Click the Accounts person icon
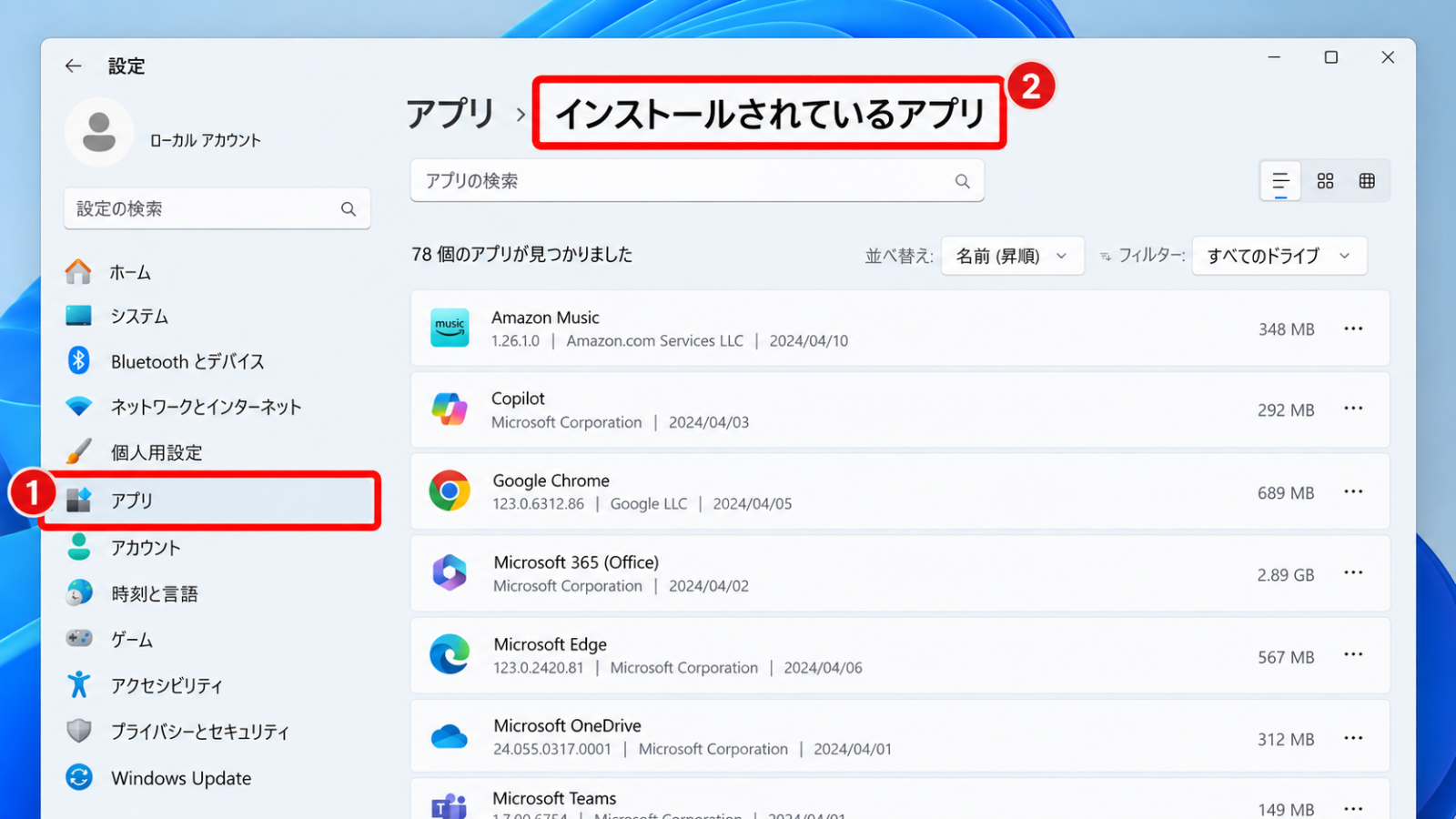This screenshot has height=819, width=1456. pos(78,547)
